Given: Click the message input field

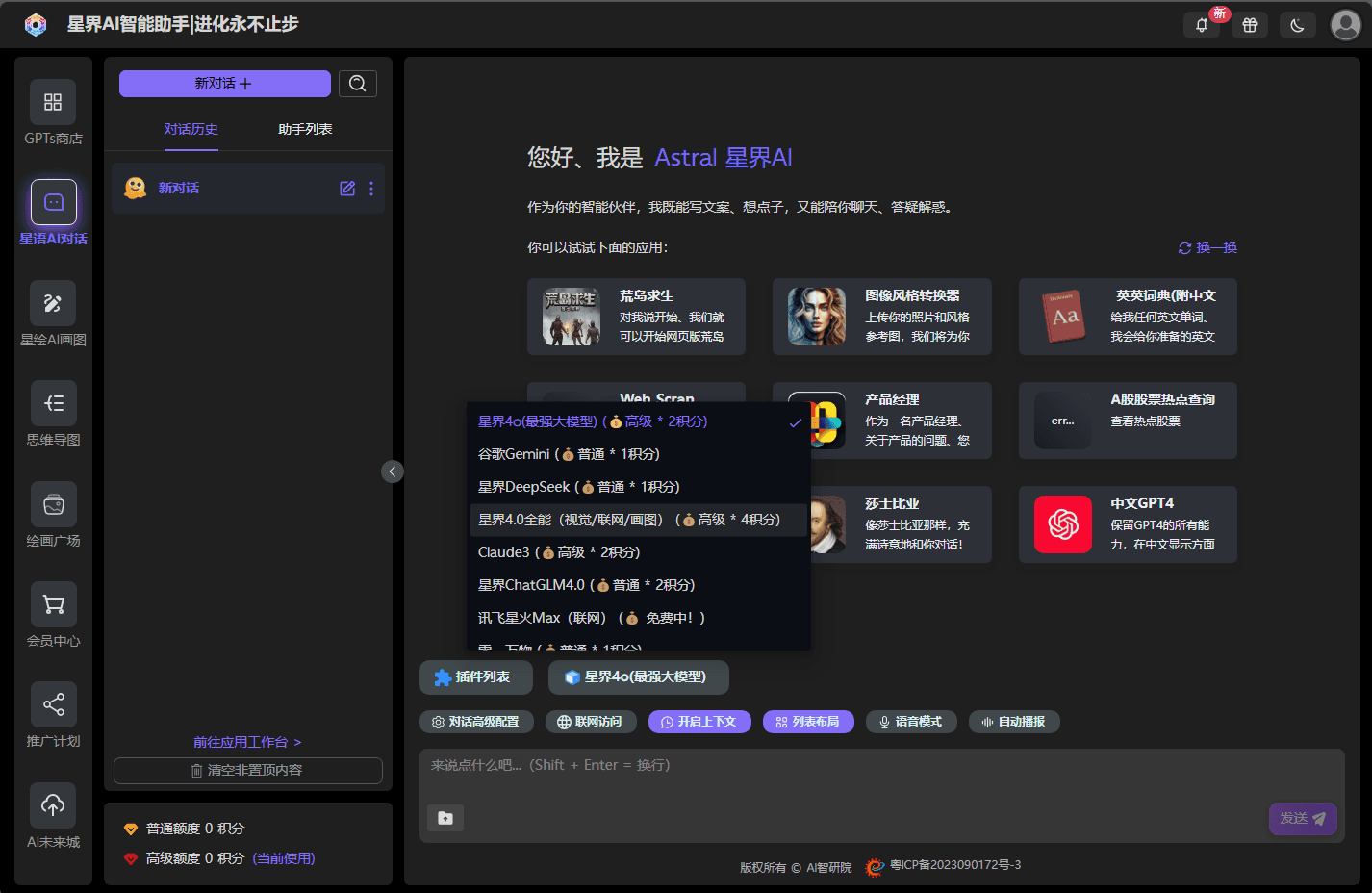Looking at the screenshot, I should click(x=882, y=775).
